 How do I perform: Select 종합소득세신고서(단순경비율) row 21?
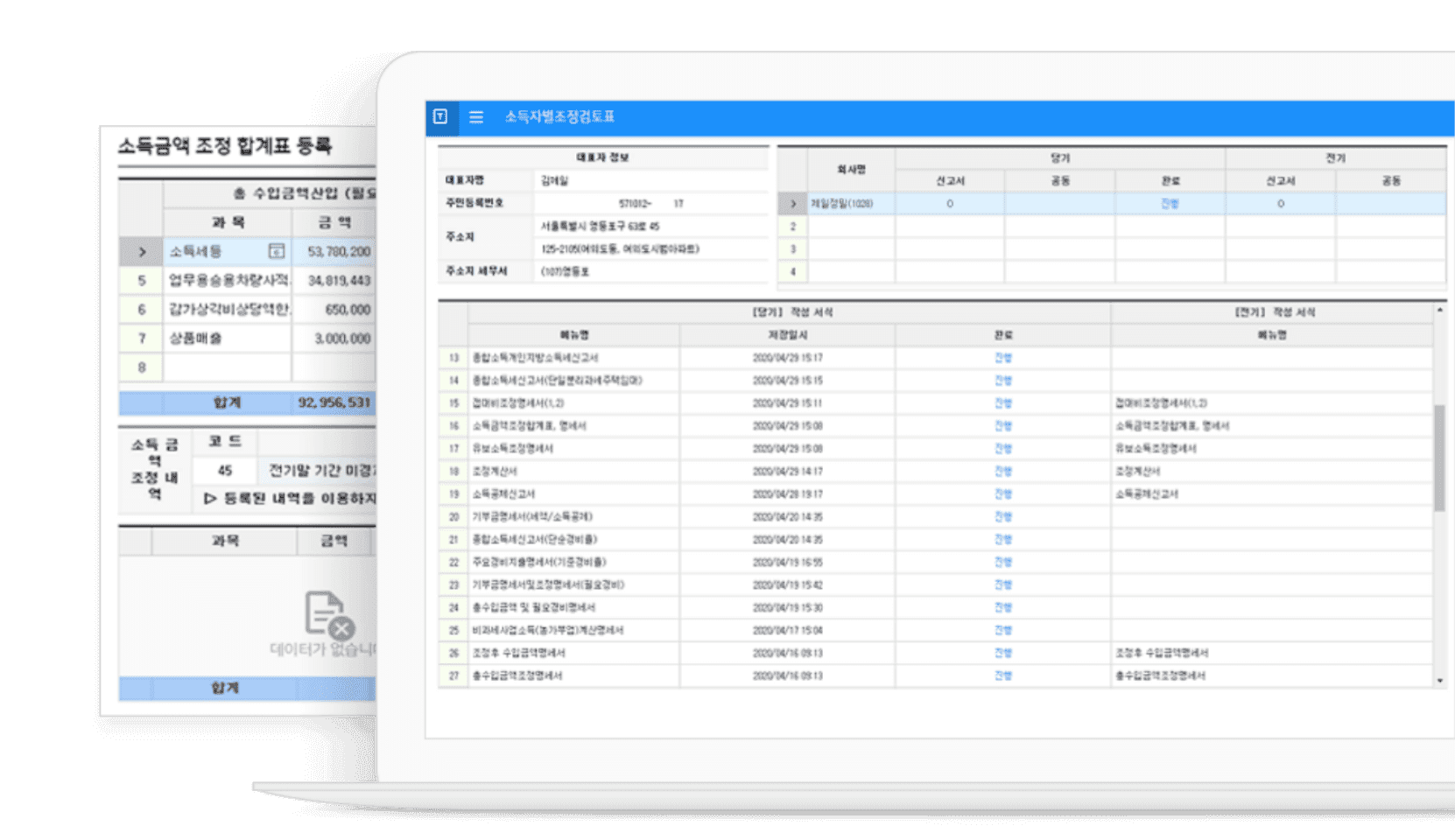535,540
